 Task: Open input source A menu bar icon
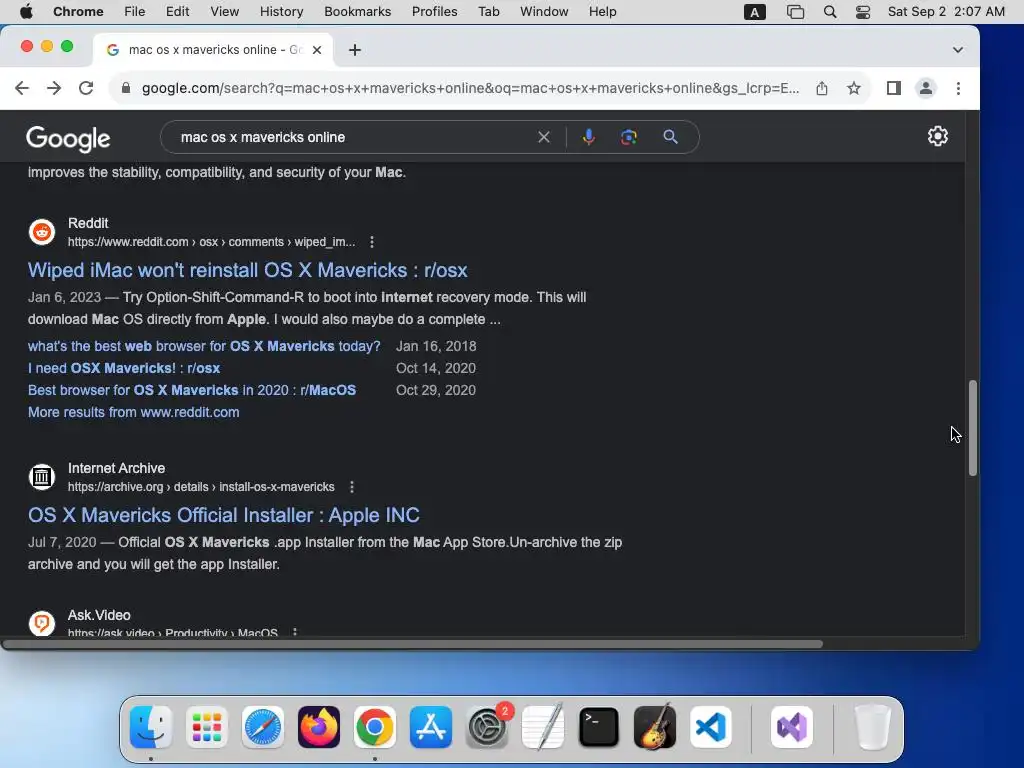point(754,12)
